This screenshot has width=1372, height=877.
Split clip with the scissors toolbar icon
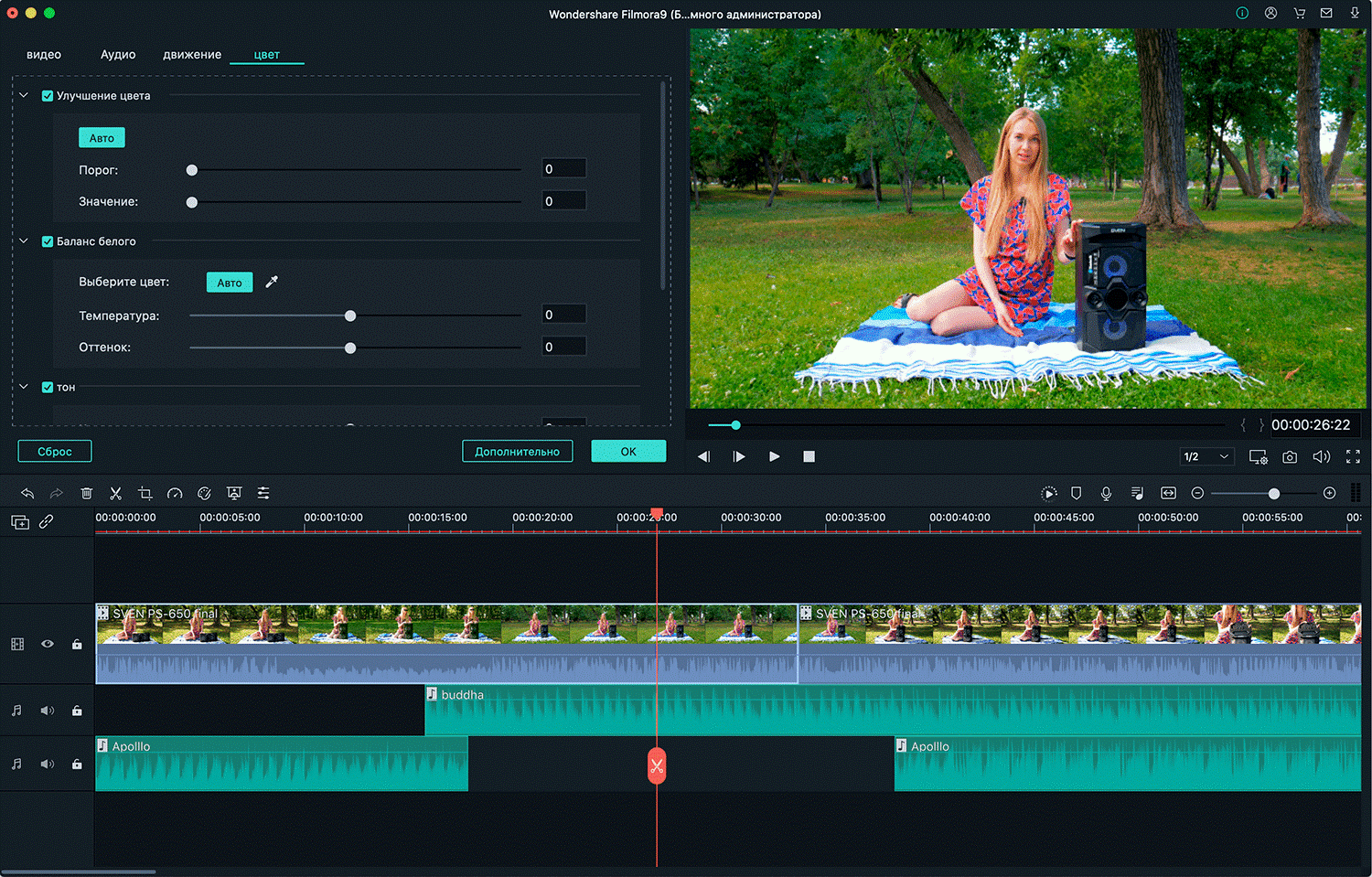[115, 493]
